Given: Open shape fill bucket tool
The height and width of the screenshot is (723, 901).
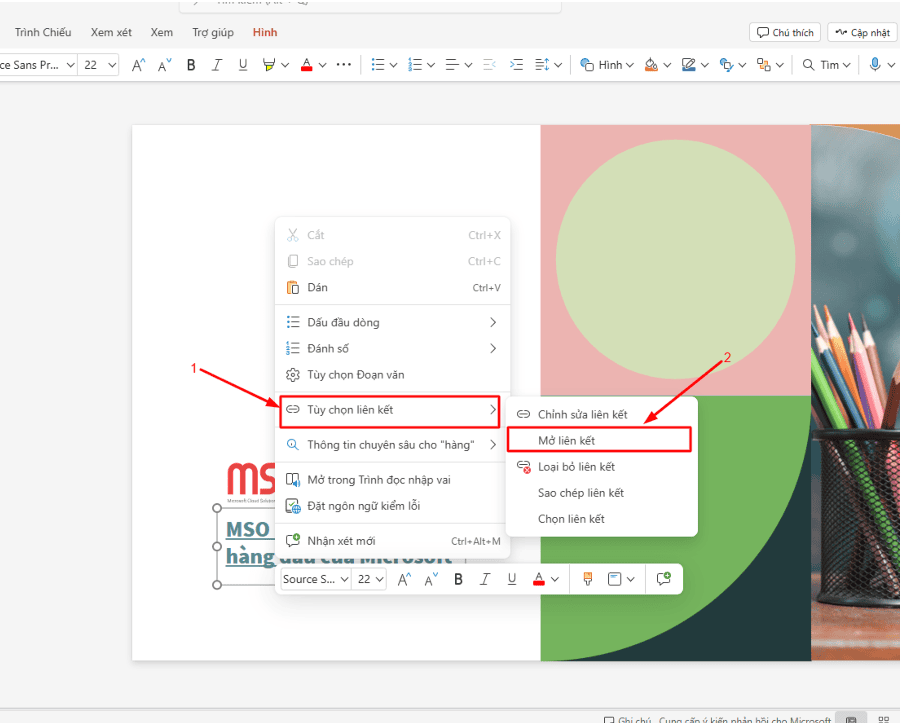Looking at the screenshot, I should 651,65.
